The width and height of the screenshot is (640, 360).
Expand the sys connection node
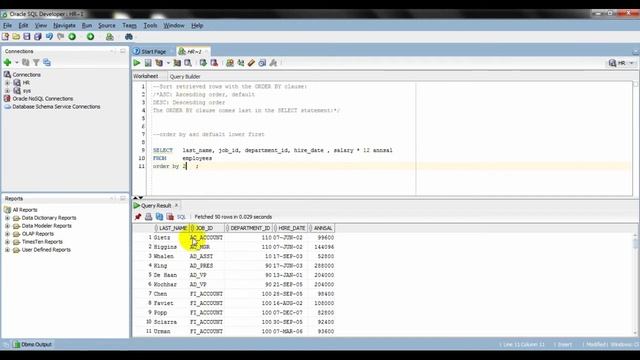[7, 91]
